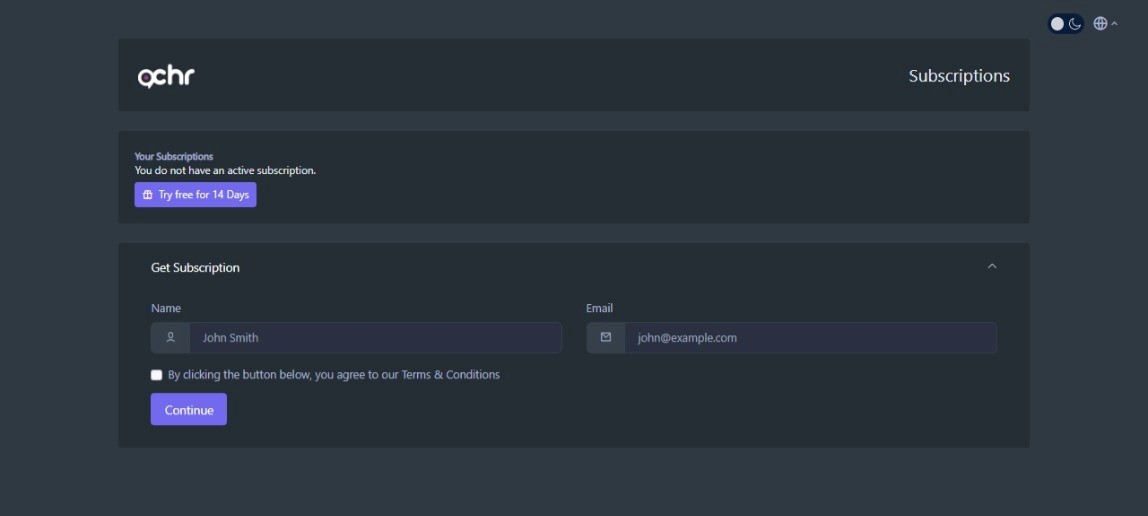The image size is (1148, 516).
Task: Open language dropdown via small chevron arrow
Action: [x=1114, y=24]
